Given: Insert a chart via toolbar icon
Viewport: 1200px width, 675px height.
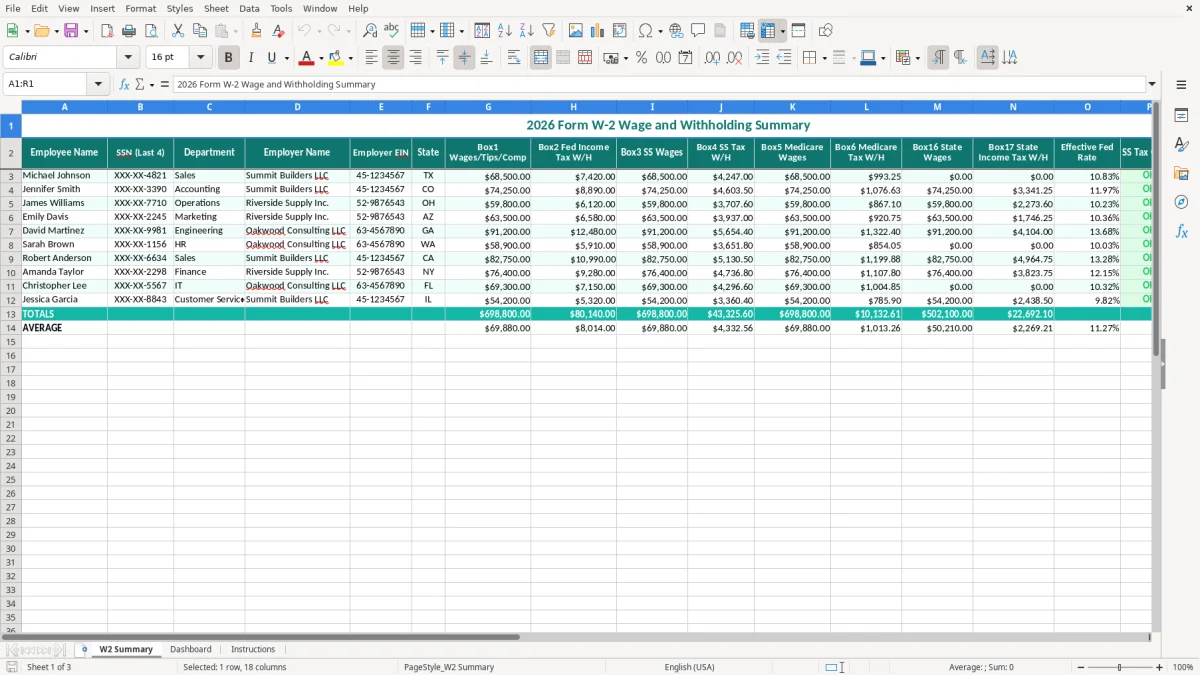Looking at the screenshot, I should point(598,31).
